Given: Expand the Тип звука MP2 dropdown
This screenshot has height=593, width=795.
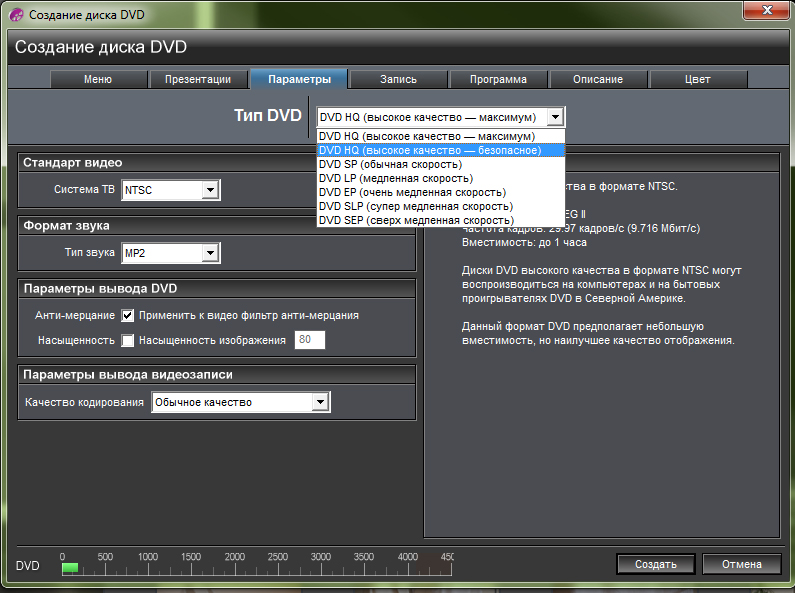Looking at the screenshot, I should tap(209, 253).
